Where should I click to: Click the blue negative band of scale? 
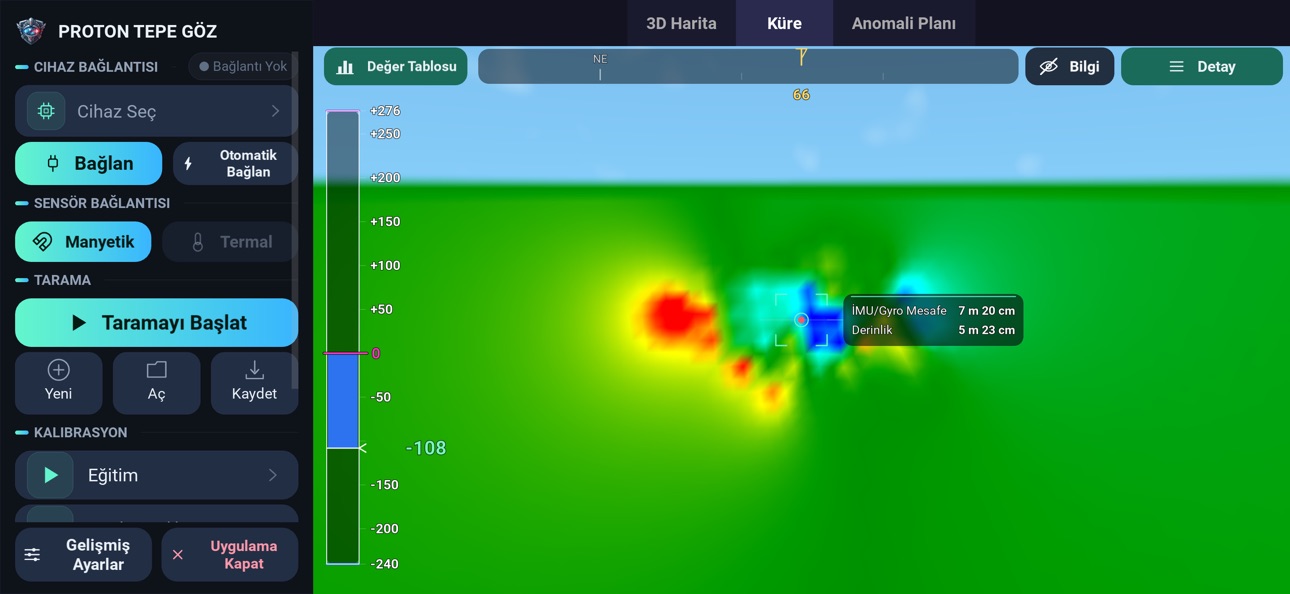pos(343,400)
